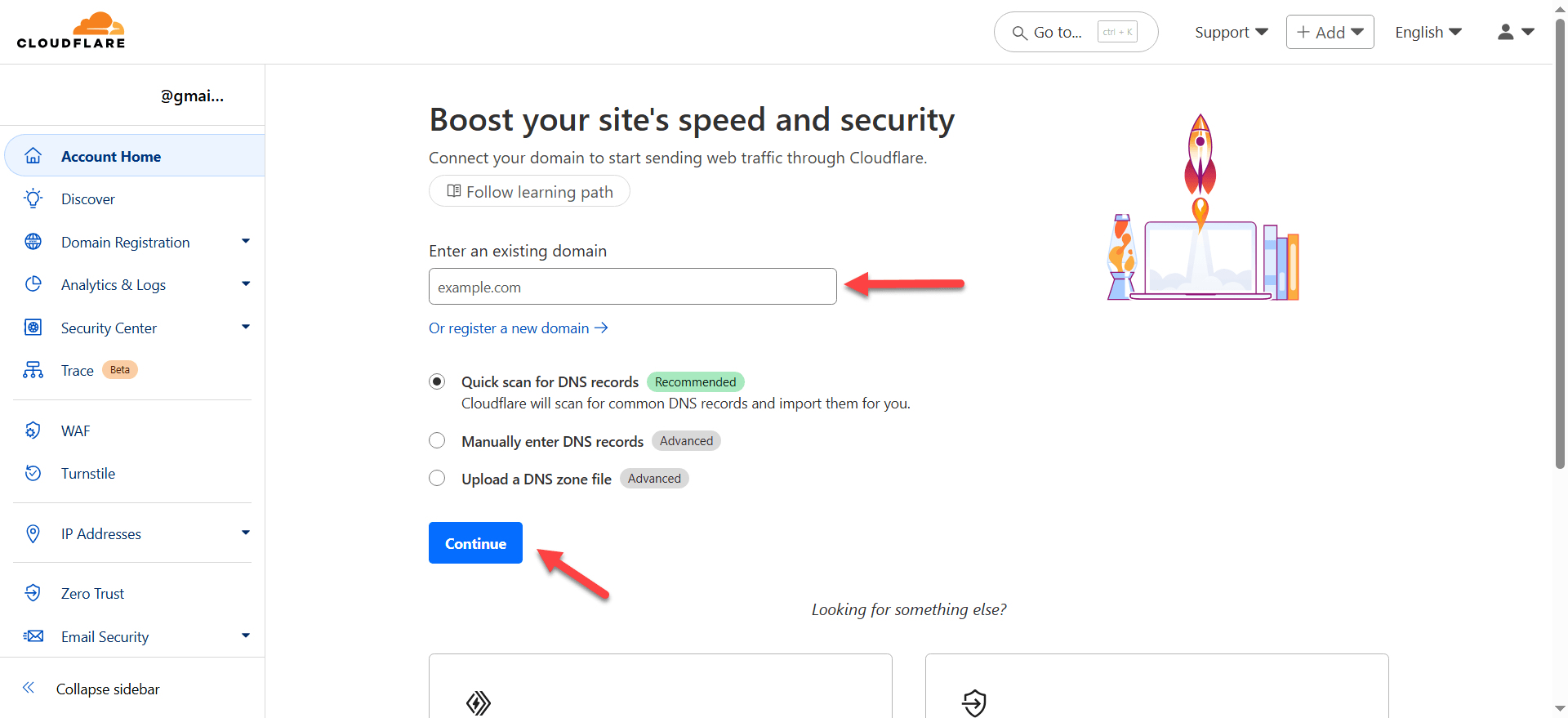Click the Advanced badge beside Manually enter DNS

pyautogui.click(x=686, y=440)
